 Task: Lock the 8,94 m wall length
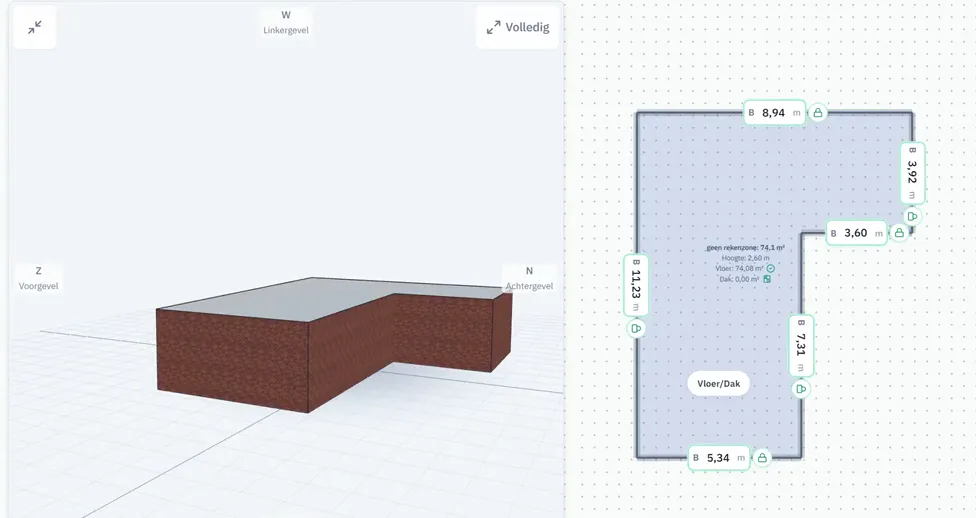click(818, 113)
